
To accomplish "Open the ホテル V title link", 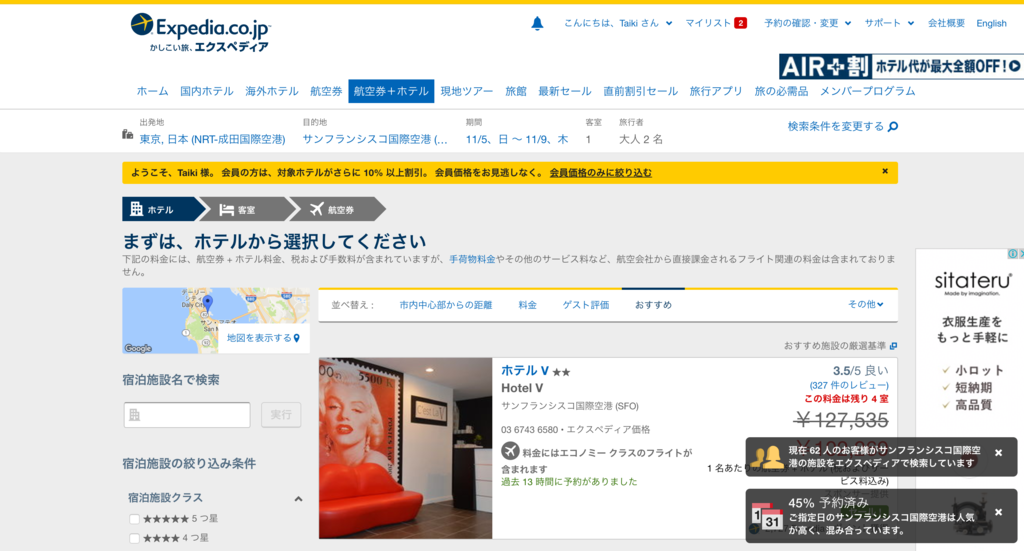I will tap(524, 370).
